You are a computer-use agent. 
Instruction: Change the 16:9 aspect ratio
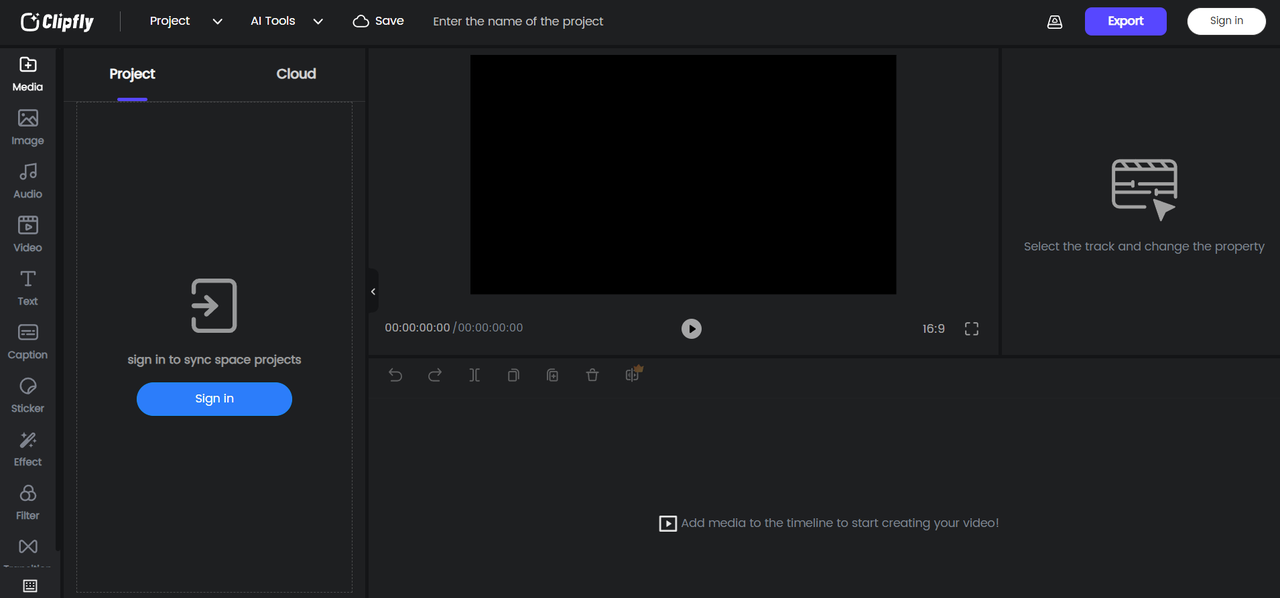click(x=933, y=329)
